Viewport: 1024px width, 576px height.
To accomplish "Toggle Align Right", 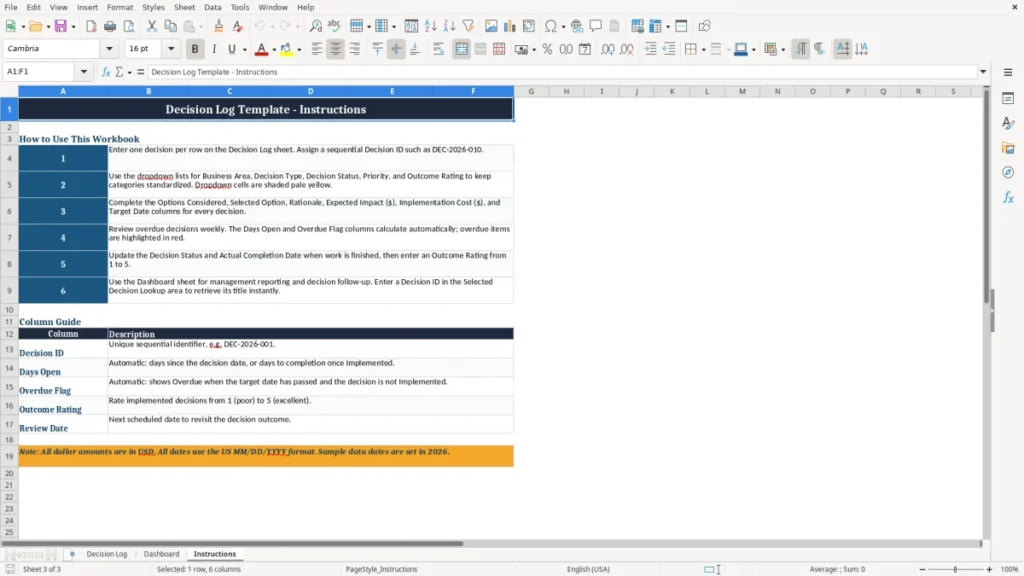I will 355,49.
